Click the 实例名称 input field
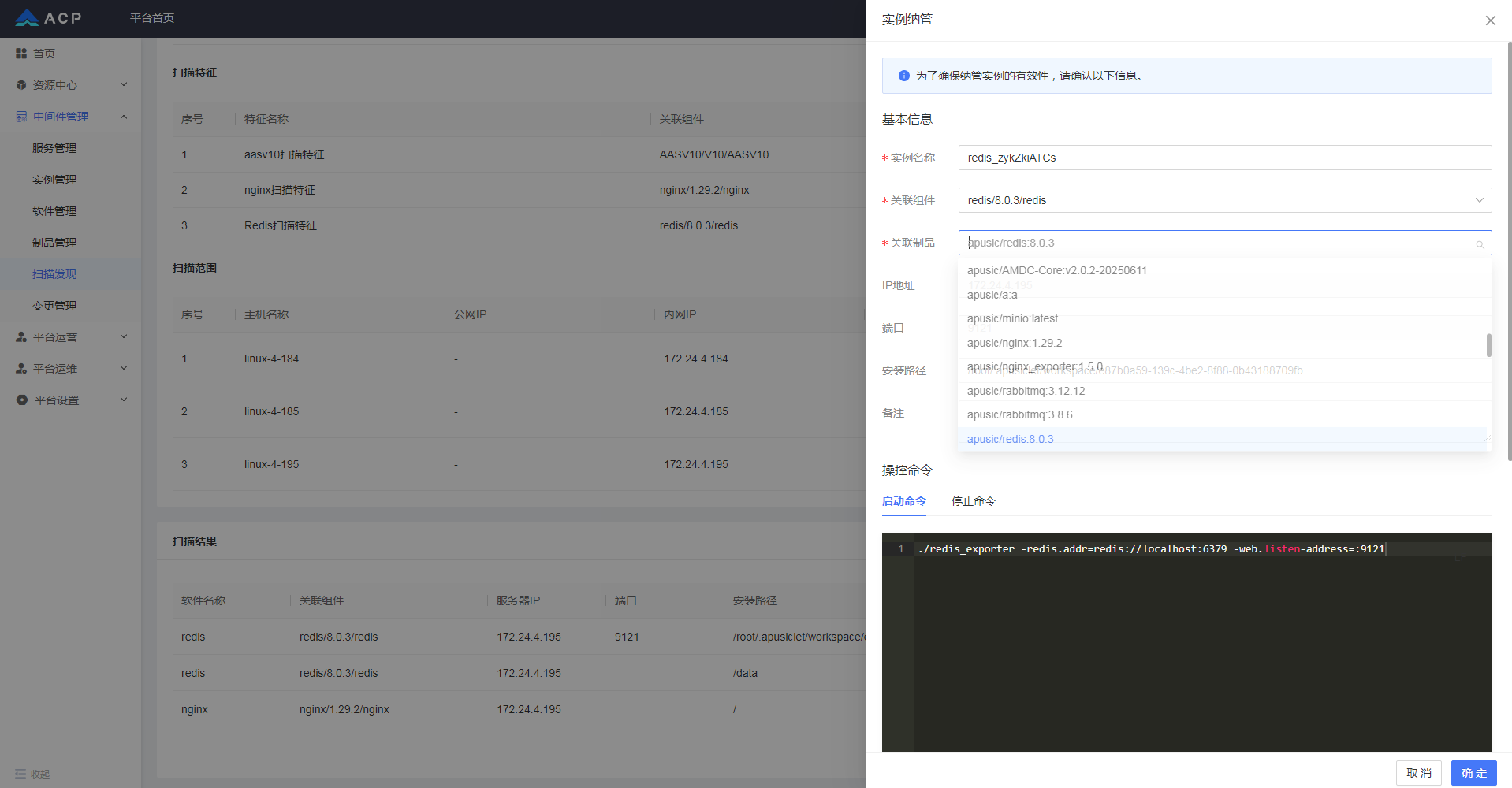Image resolution: width=1512 pixels, height=788 pixels. pos(1225,158)
